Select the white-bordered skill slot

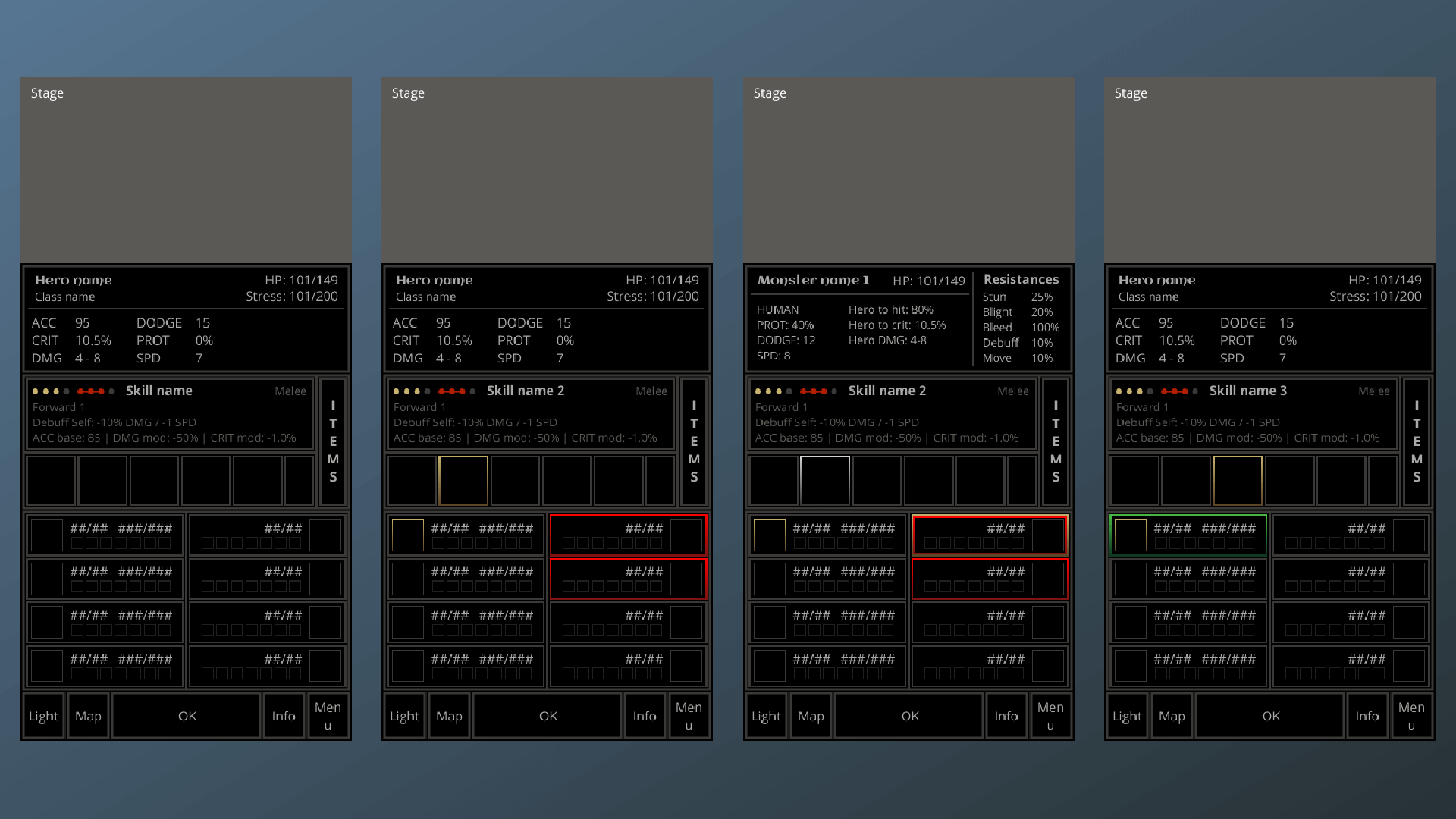click(825, 481)
